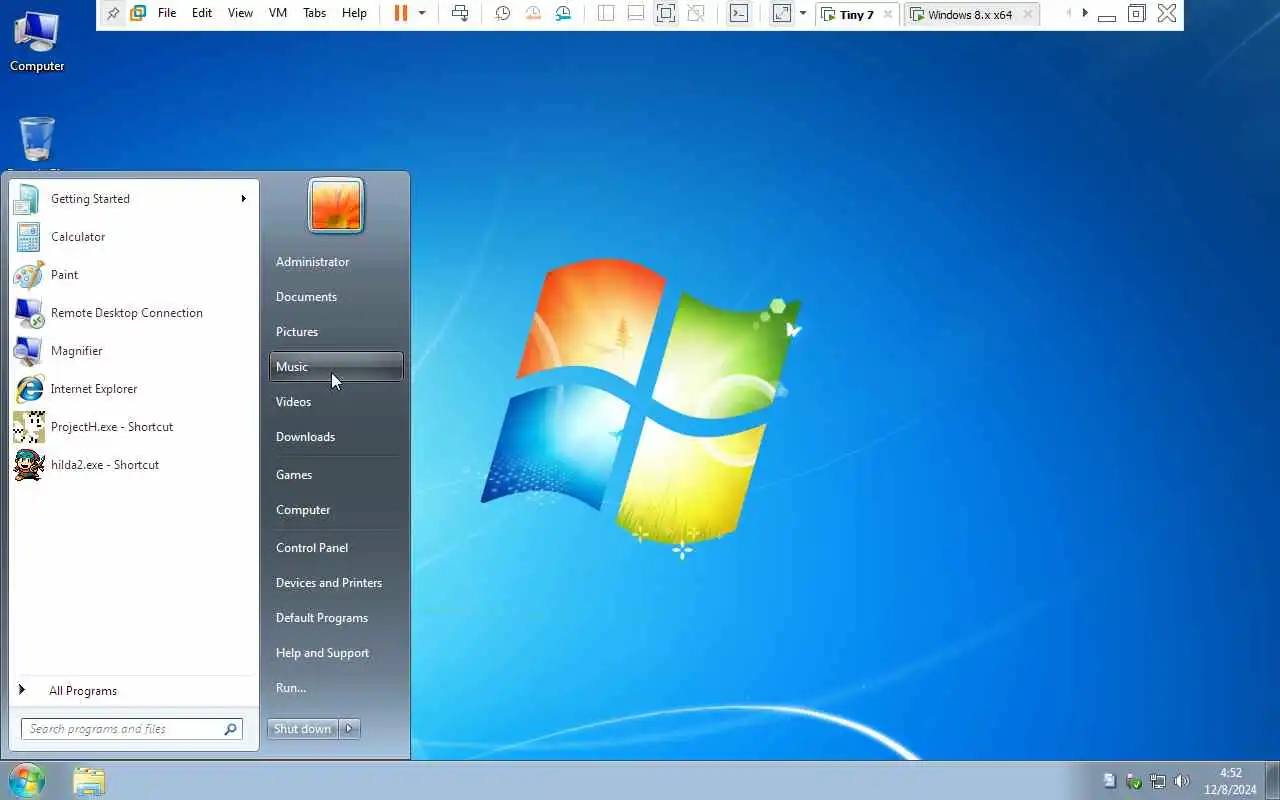Expand Getting Started submenu arrow
The image size is (1280, 800).
pyautogui.click(x=243, y=198)
